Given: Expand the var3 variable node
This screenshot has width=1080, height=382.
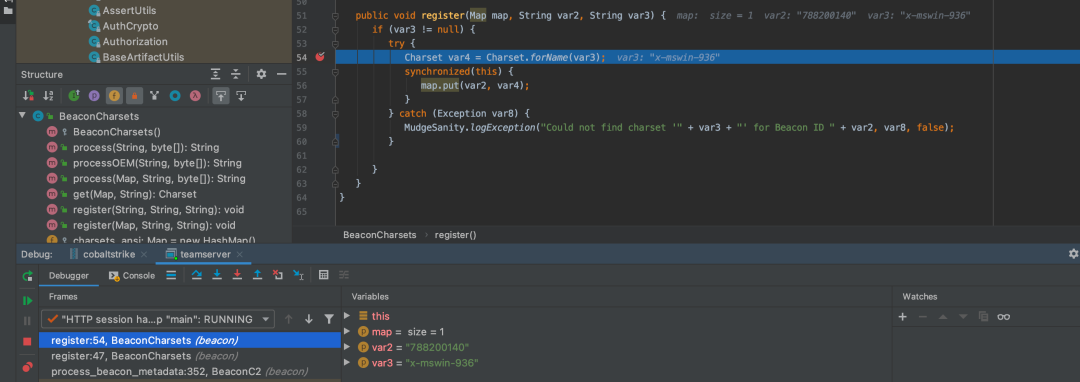Looking at the screenshot, I should 347,363.
